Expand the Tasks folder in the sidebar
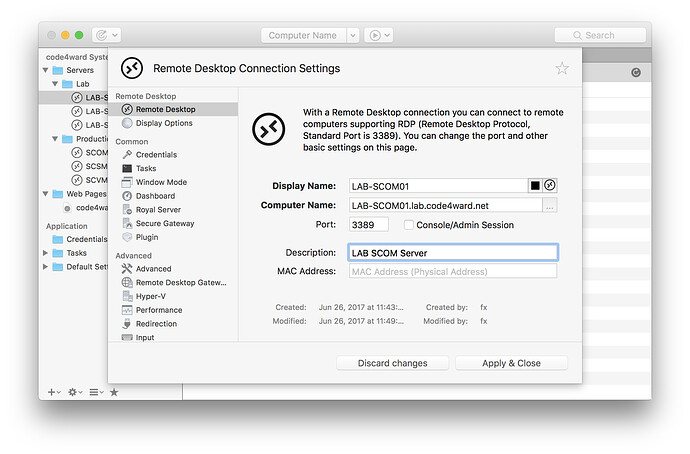The image size is (690, 454). point(45,253)
